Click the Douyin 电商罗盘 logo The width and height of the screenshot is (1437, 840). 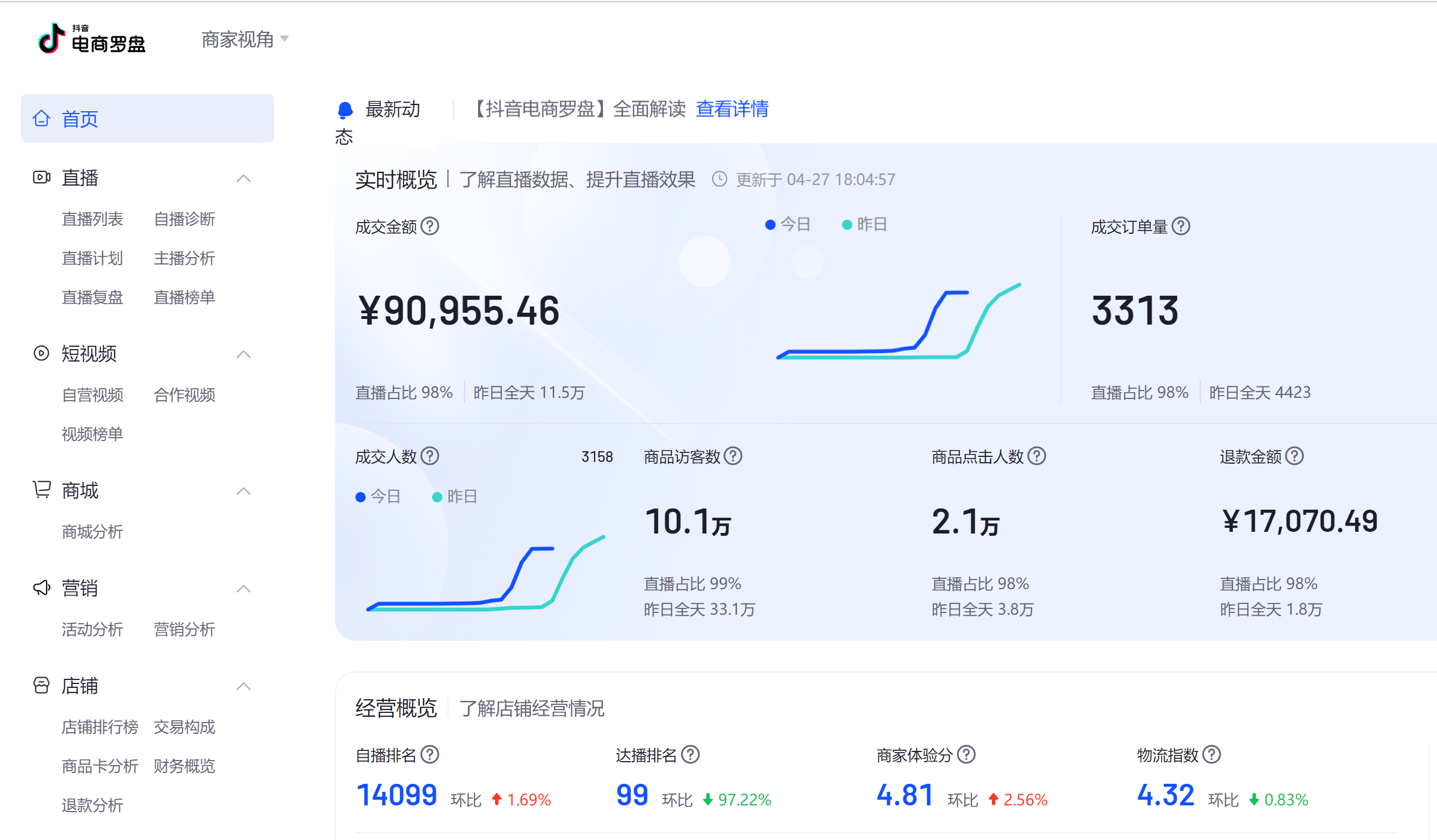tap(91, 39)
